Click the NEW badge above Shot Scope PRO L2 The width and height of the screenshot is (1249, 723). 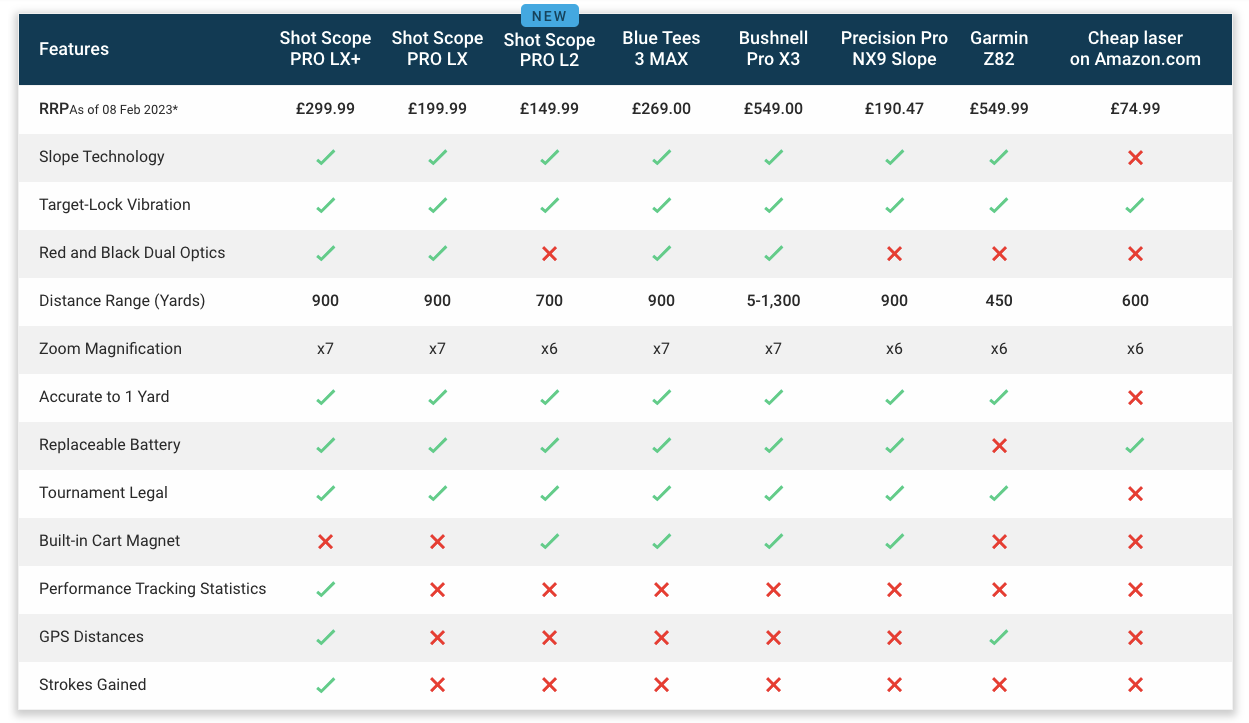[x=549, y=16]
